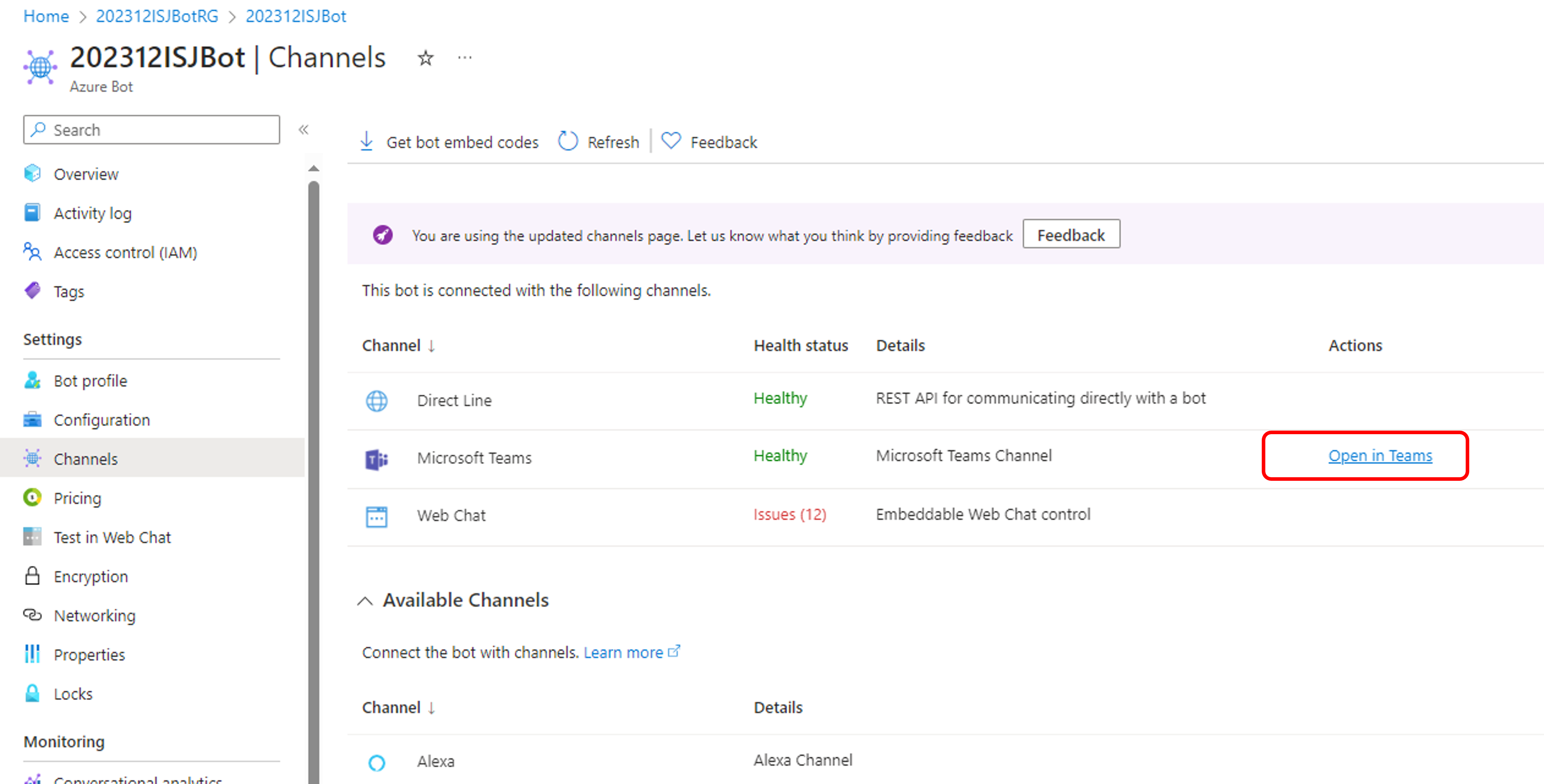Collapse the Available Channels section

365,601
